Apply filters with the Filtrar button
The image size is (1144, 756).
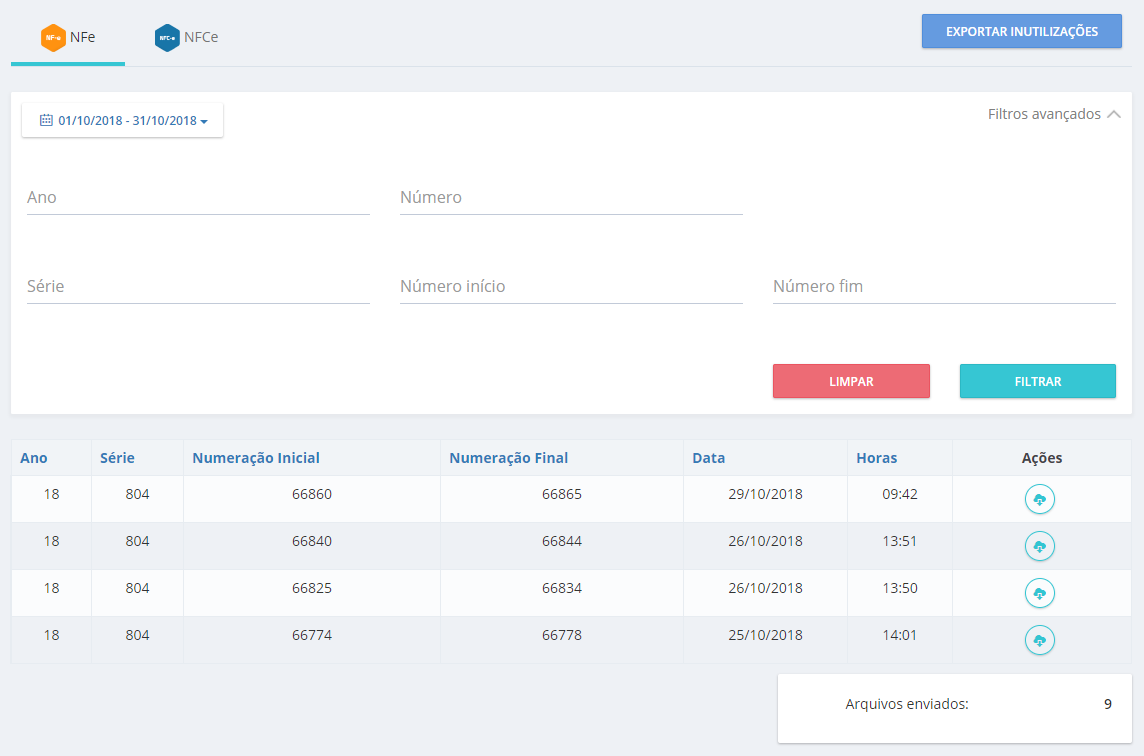[1037, 381]
